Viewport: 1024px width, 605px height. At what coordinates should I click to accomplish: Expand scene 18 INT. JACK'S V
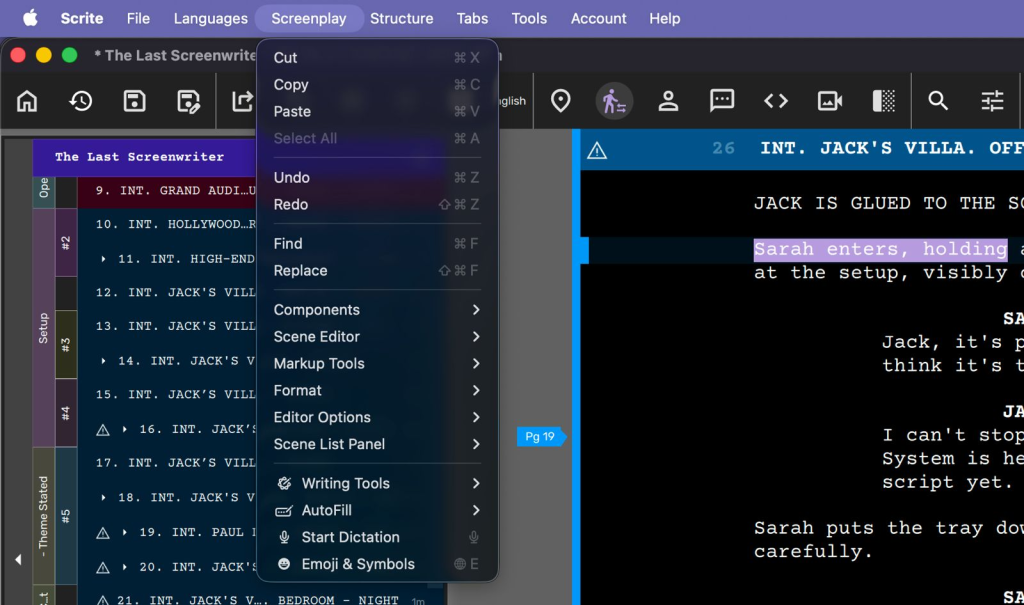103,498
